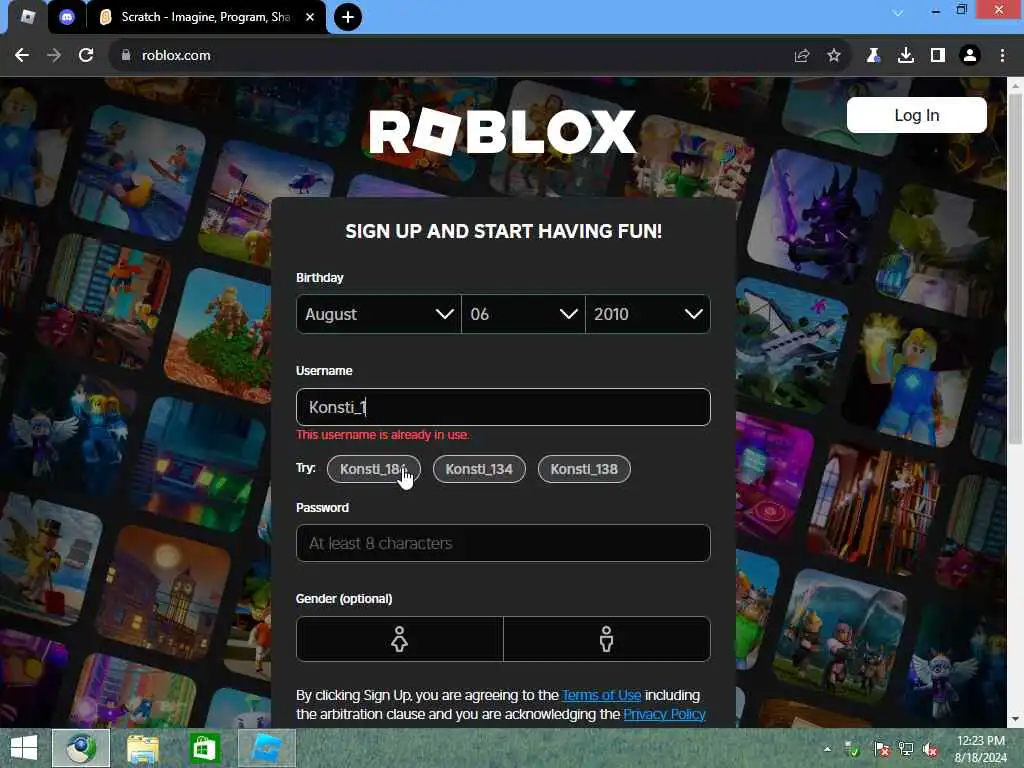1024x768 pixels.
Task: Open Microsoft Store from taskbar
Action: coord(204,748)
